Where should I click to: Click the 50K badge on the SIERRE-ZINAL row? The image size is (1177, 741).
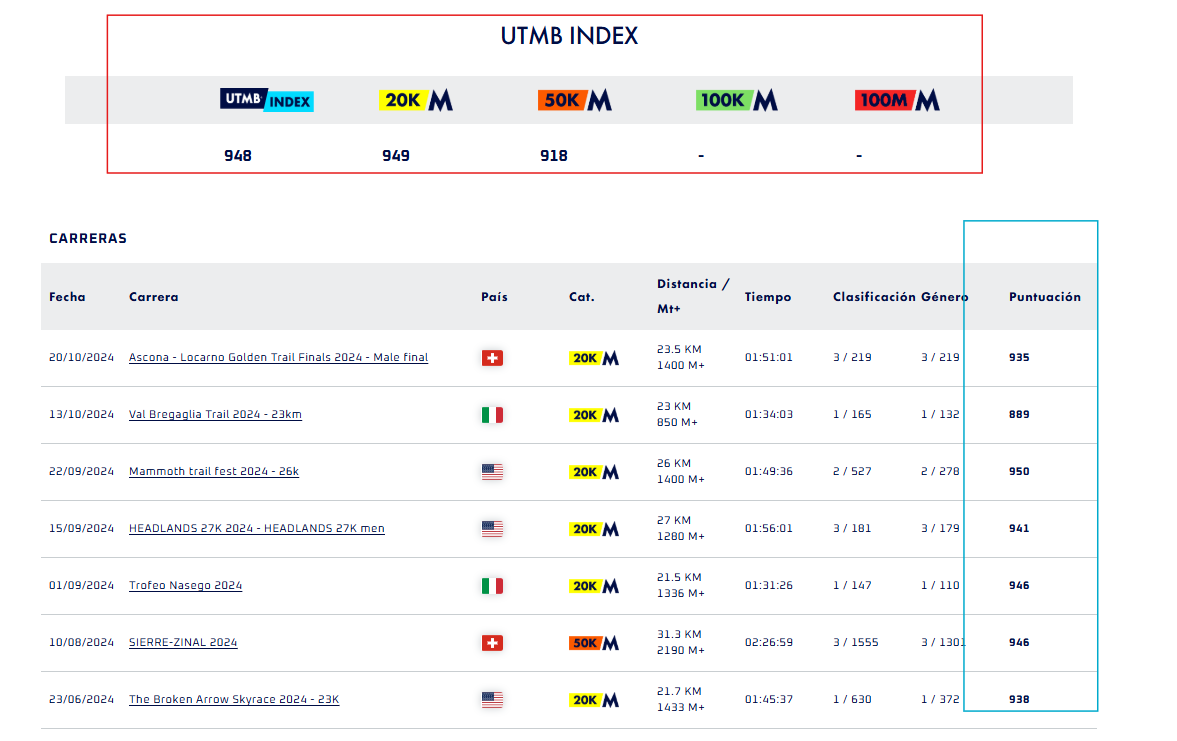click(x=593, y=643)
